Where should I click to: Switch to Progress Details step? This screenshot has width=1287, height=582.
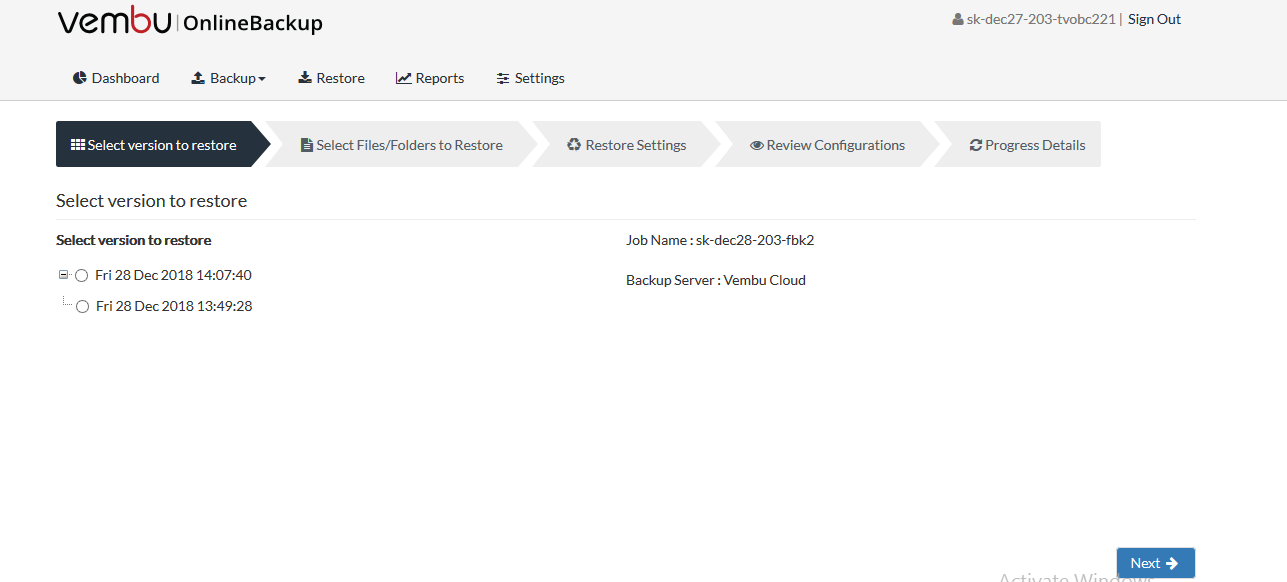(1018, 144)
